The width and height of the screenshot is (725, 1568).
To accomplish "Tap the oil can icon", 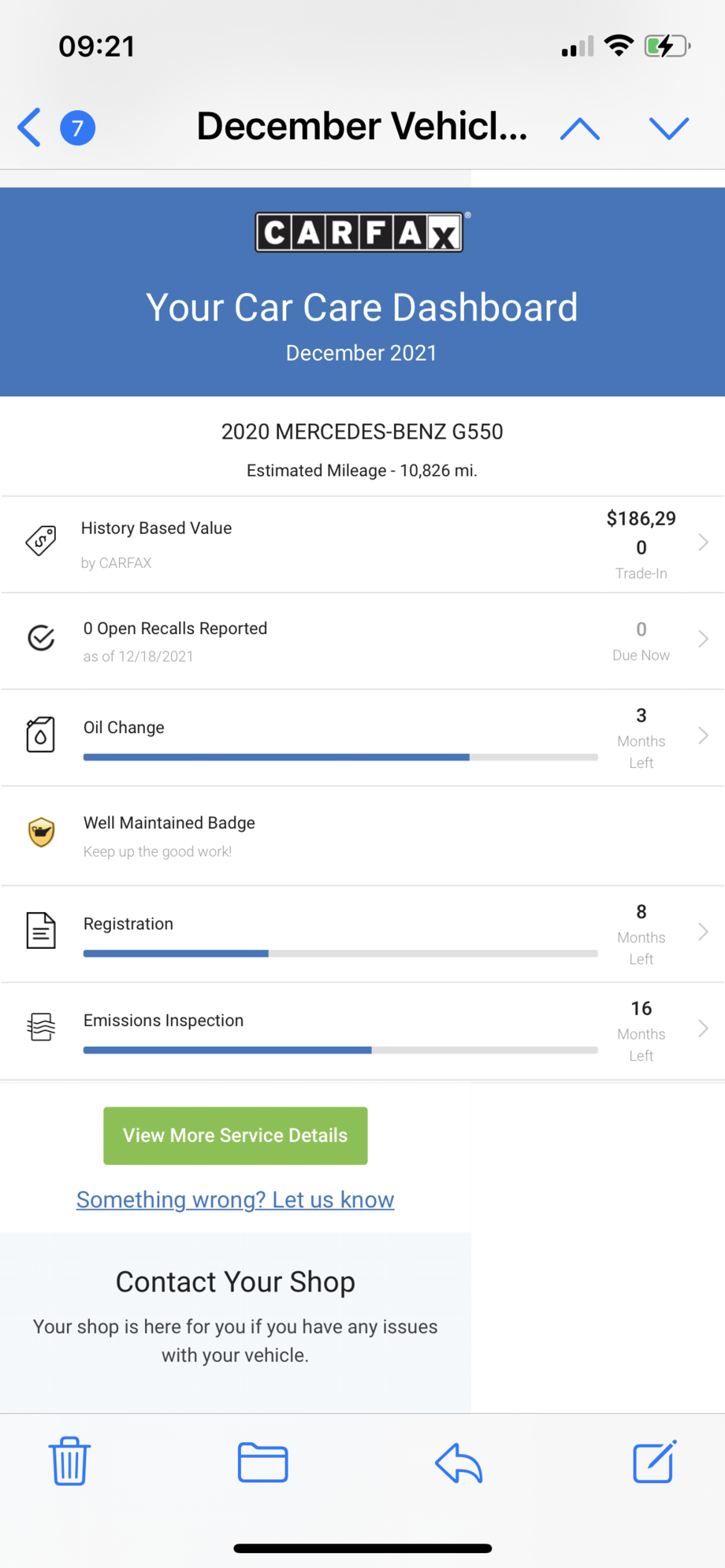I will [x=41, y=734].
